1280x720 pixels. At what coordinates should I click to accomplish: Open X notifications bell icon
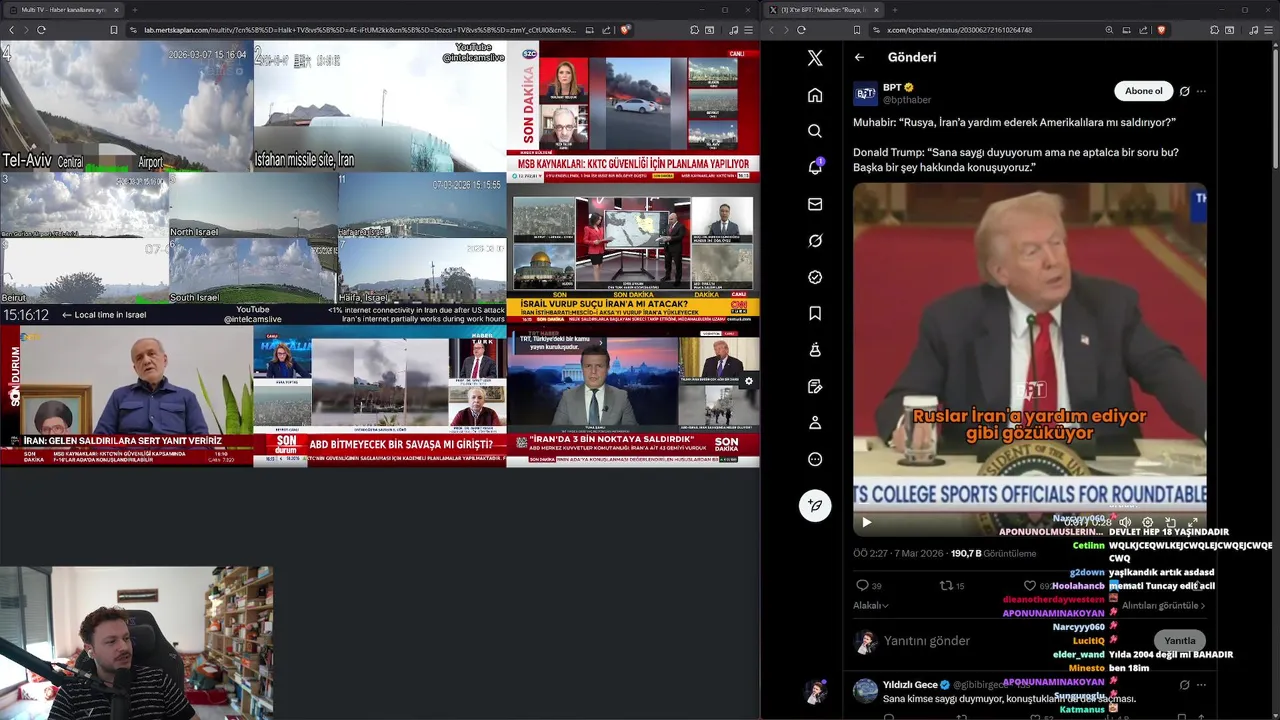point(815,167)
